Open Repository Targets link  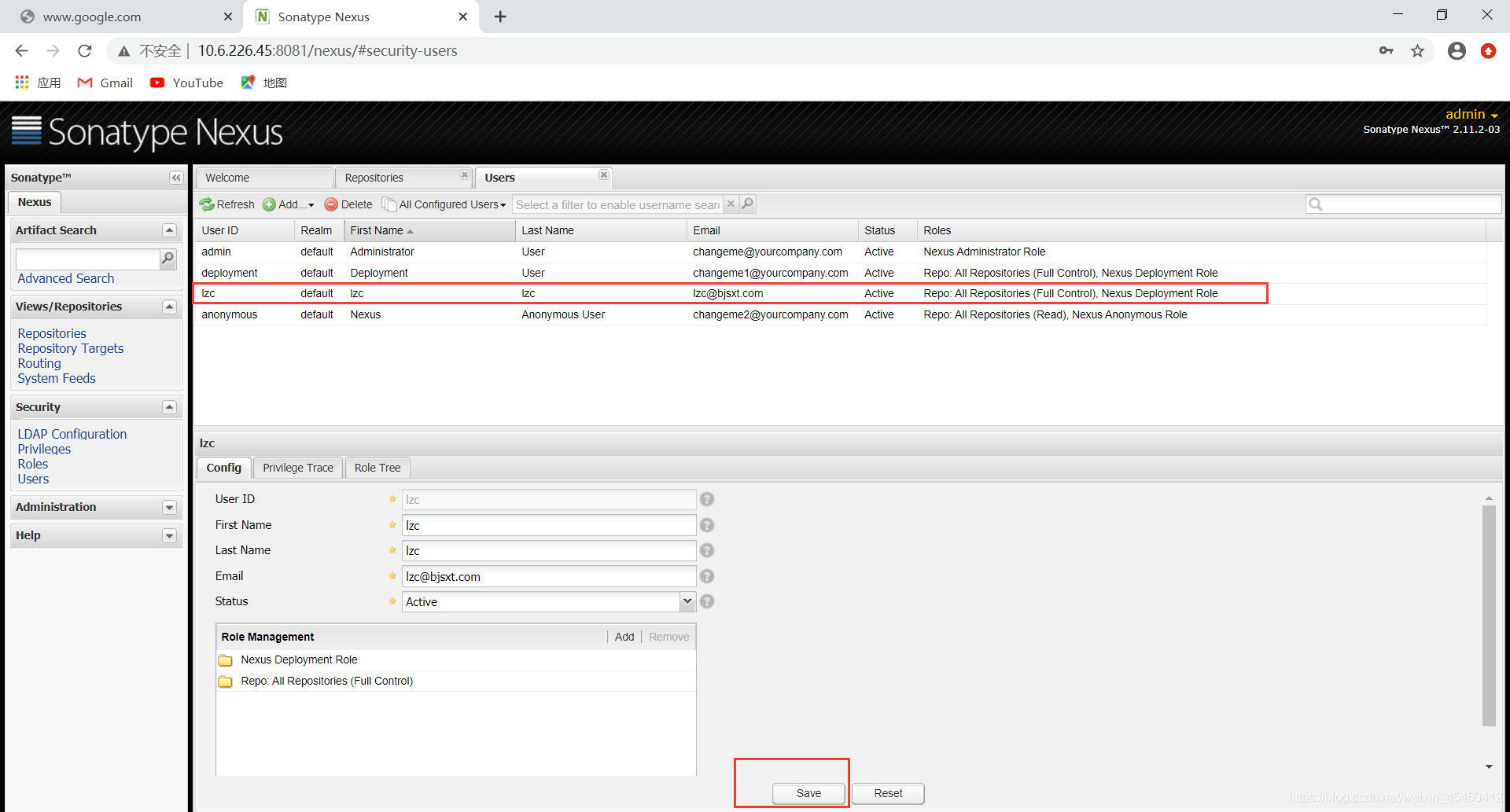pyautogui.click(x=71, y=348)
